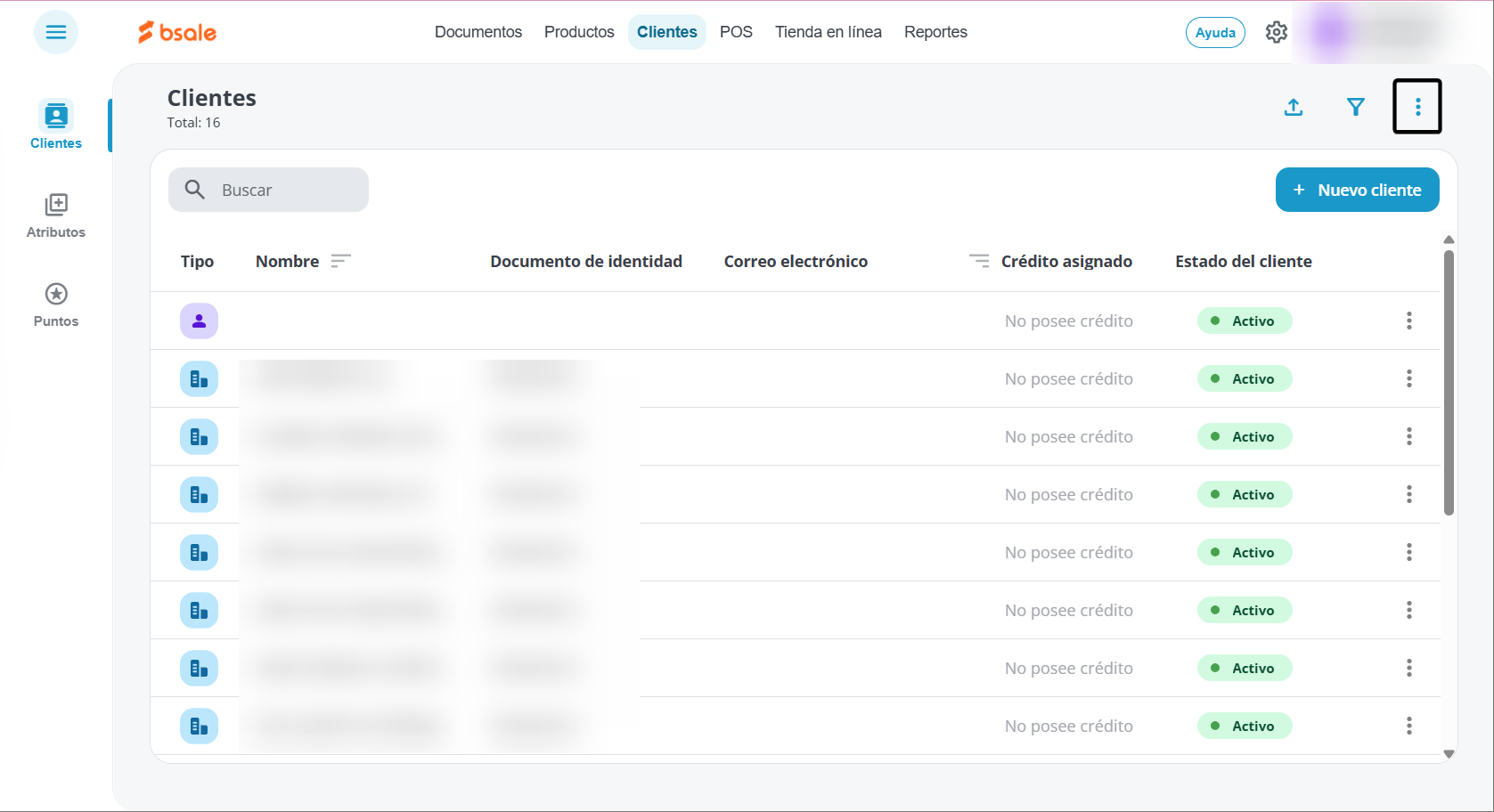The image size is (1494, 812).
Task: Click the purple person type icon
Action: 199,321
